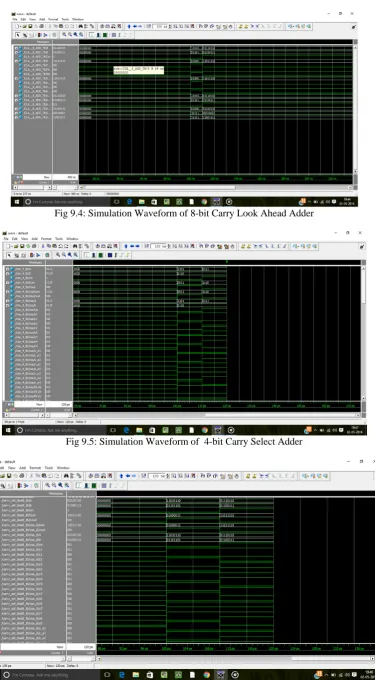Open Tools menu in Carry Select Adder window

[59, 239]
